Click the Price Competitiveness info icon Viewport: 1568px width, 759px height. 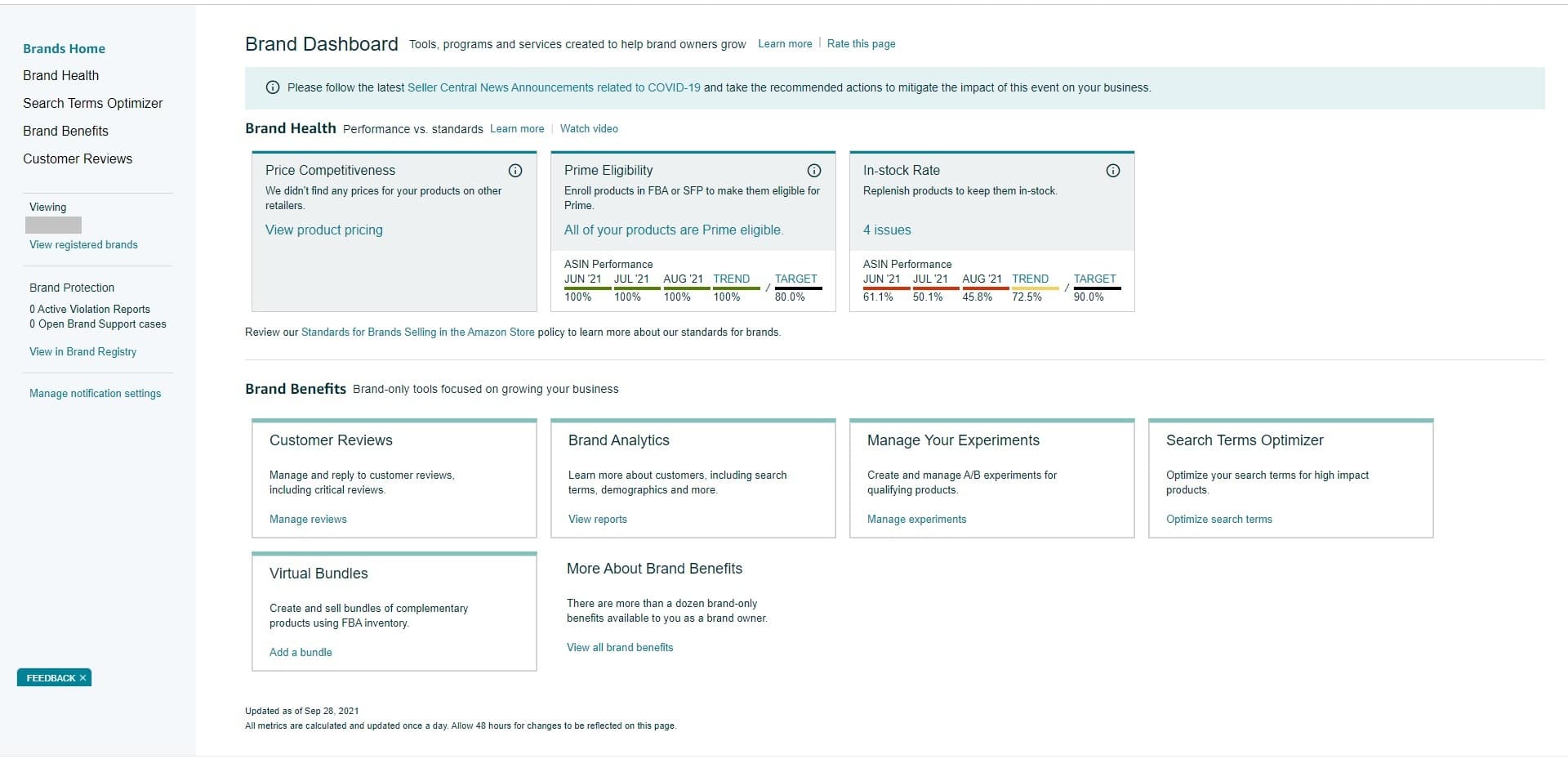[515, 171]
